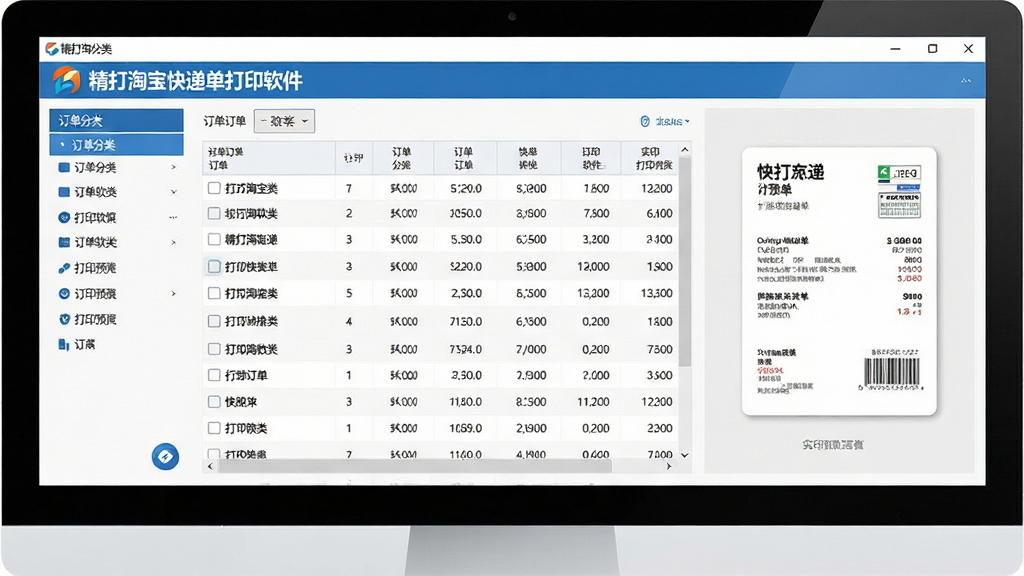
Task: Click the 订单订单 label above the table
Action: pos(225,121)
